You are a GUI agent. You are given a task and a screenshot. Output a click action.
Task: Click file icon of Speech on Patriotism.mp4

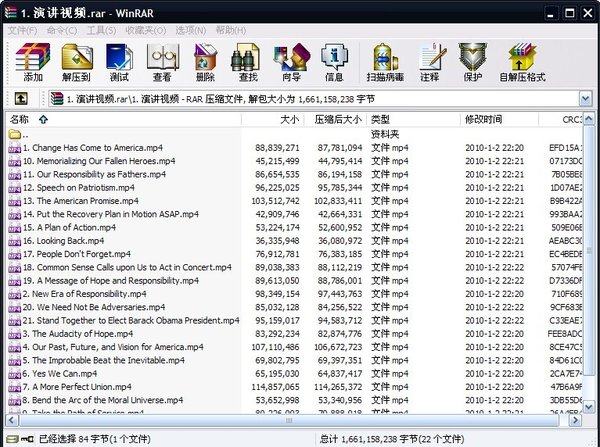click(x=15, y=188)
